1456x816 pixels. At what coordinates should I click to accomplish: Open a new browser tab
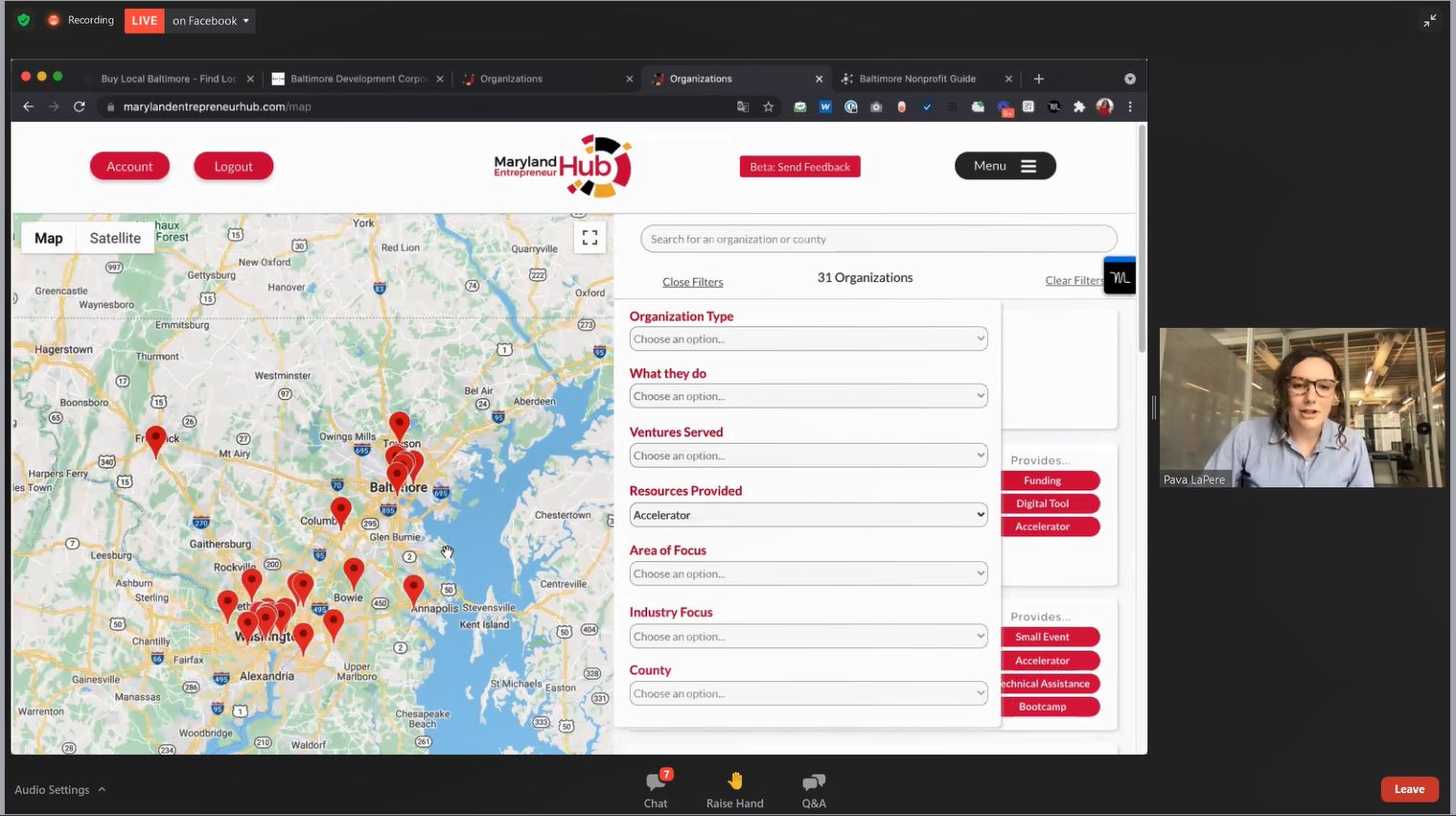[1039, 79]
